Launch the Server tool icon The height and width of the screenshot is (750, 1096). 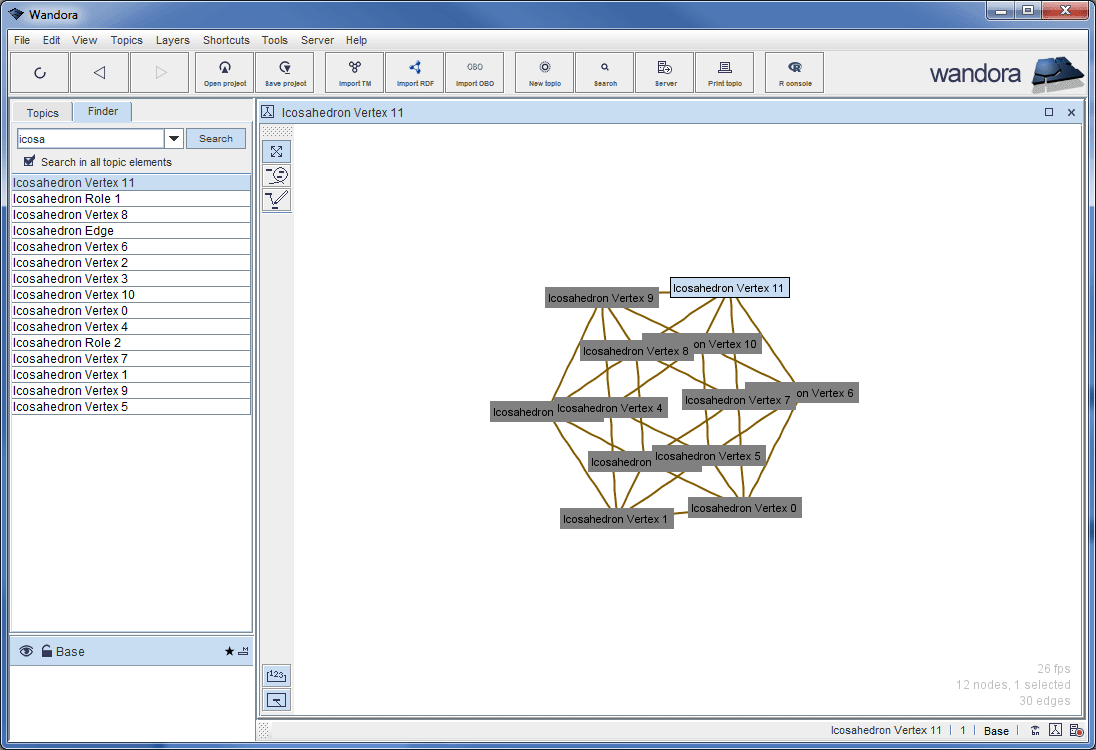coord(664,72)
